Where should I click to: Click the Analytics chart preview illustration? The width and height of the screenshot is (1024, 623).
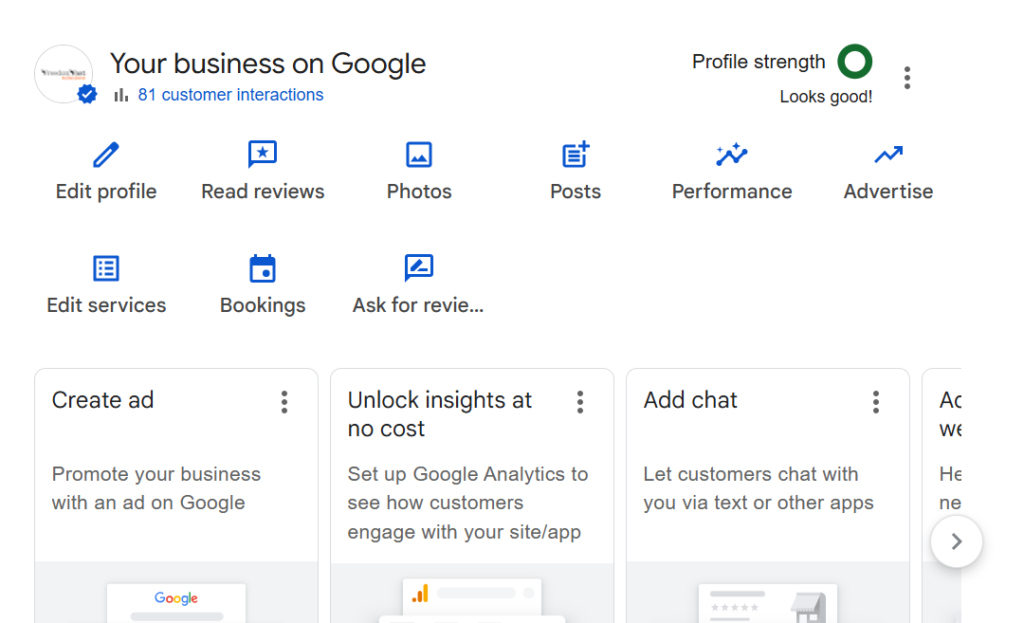[472, 599]
